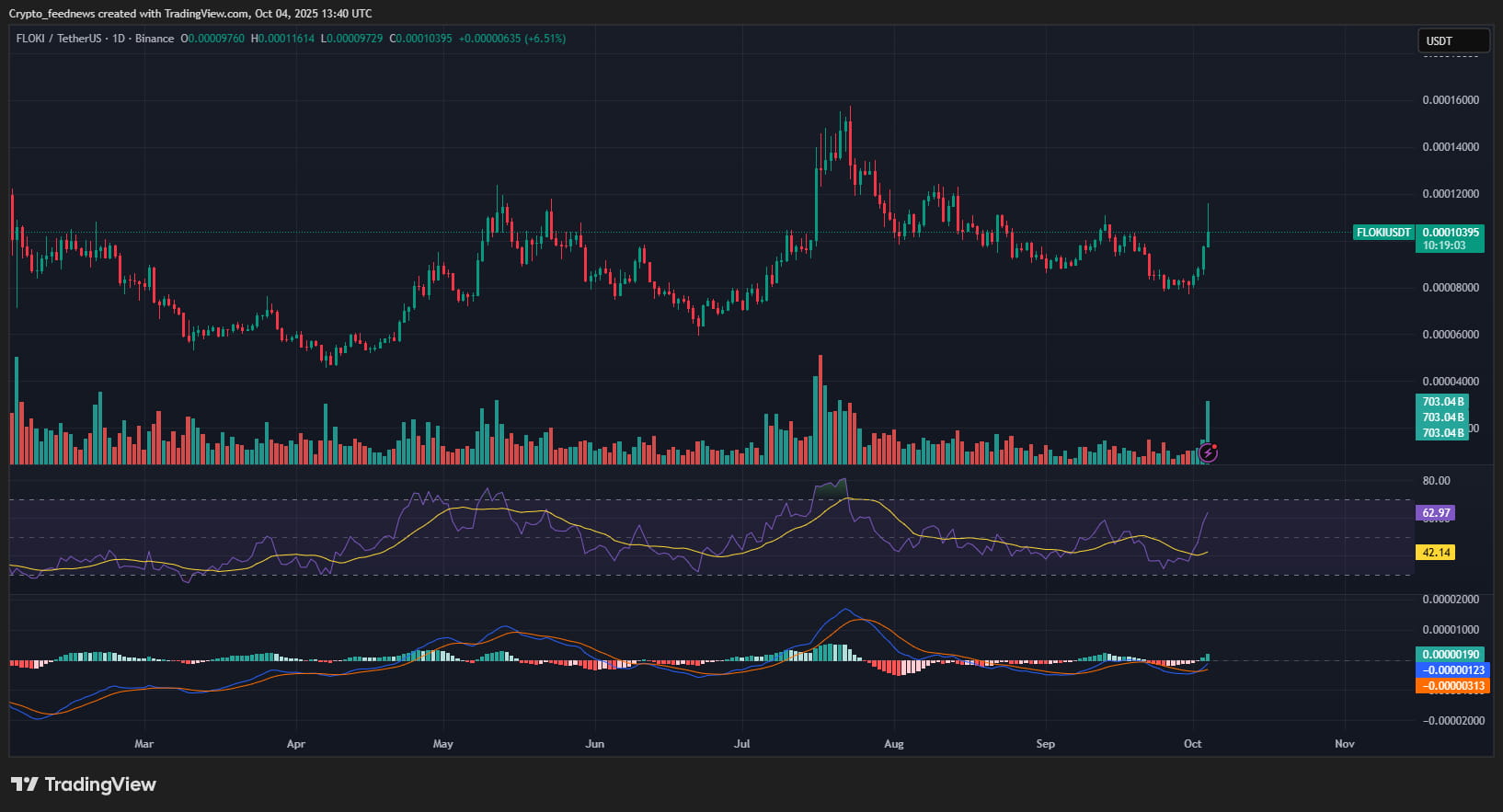The image size is (1503, 812).
Task: Click the purple lightning bolt event icon
Action: [x=1209, y=452]
